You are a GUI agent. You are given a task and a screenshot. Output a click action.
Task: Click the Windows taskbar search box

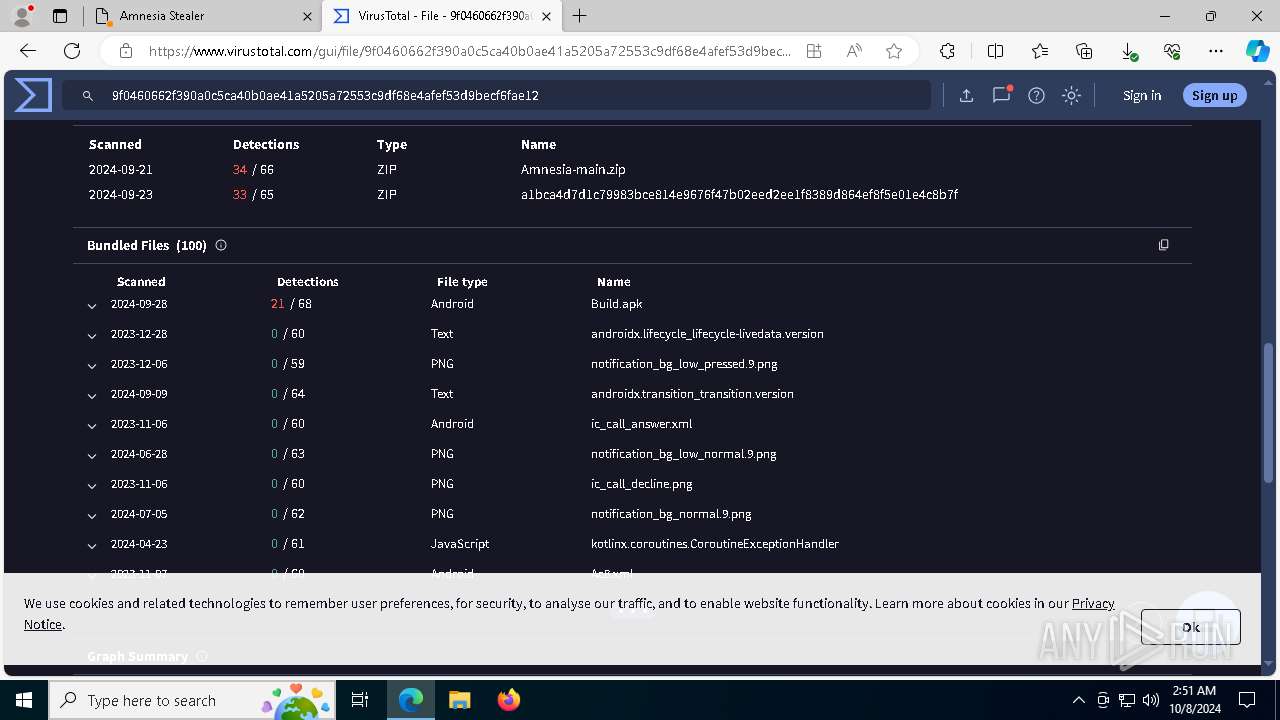pyautogui.click(x=192, y=700)
